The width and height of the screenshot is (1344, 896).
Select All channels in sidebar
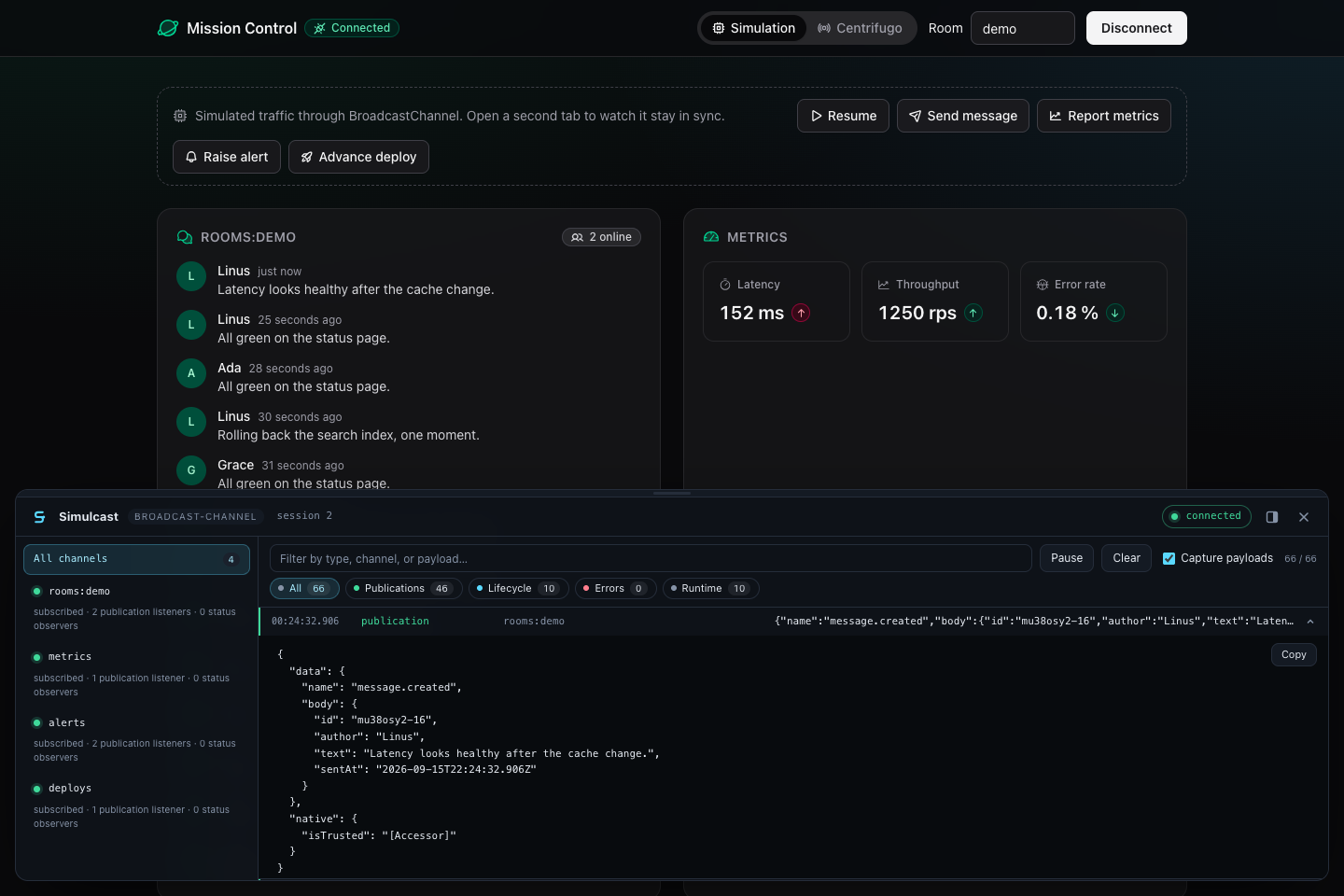136,559
